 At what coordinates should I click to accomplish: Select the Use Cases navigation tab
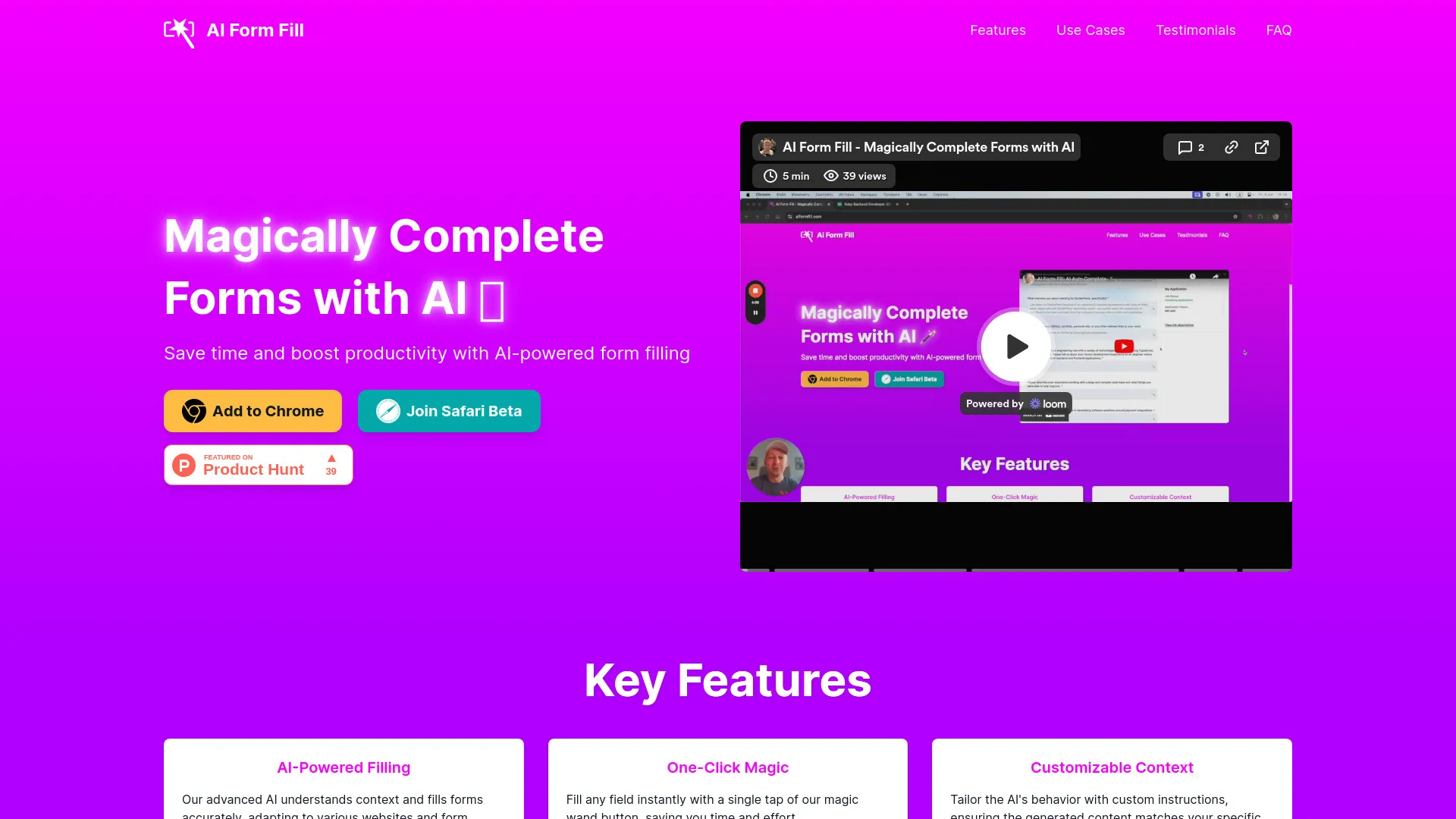pos(1091,30)
